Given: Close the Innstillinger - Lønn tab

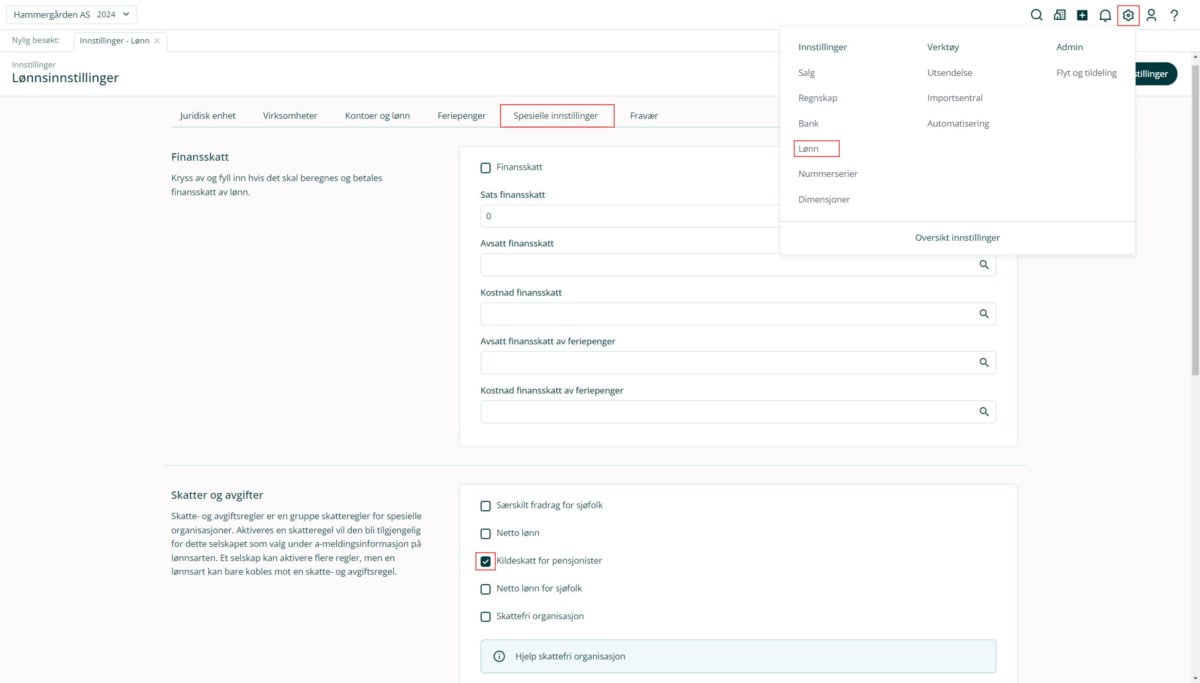Looking at the screenshot, I should pos(157,41).
